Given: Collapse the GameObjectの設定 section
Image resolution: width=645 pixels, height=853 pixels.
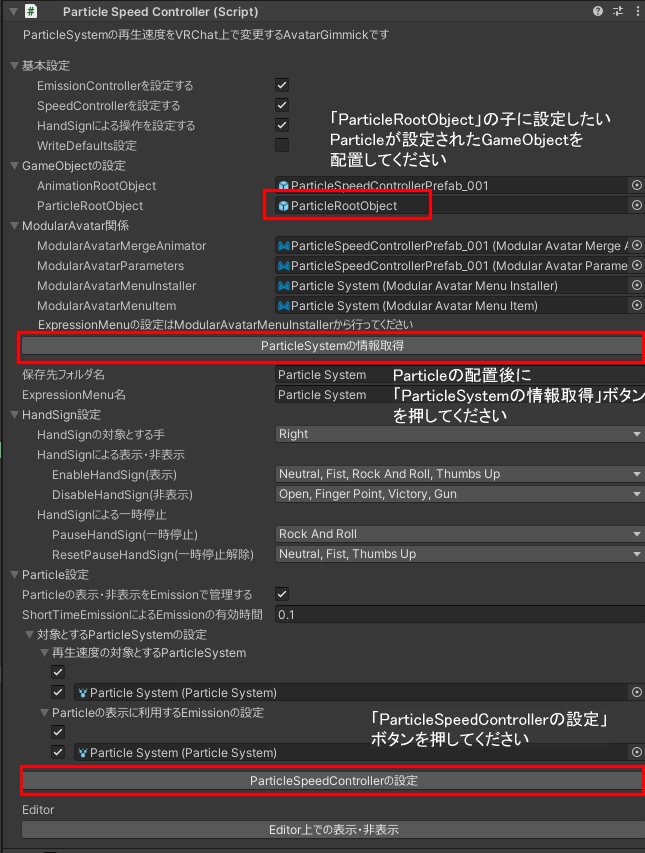Looking at the screenshot, I should pos(15,166).
